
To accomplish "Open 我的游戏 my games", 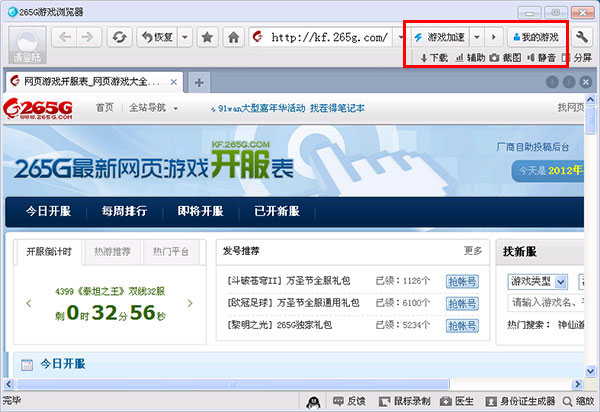I will 536,37.
